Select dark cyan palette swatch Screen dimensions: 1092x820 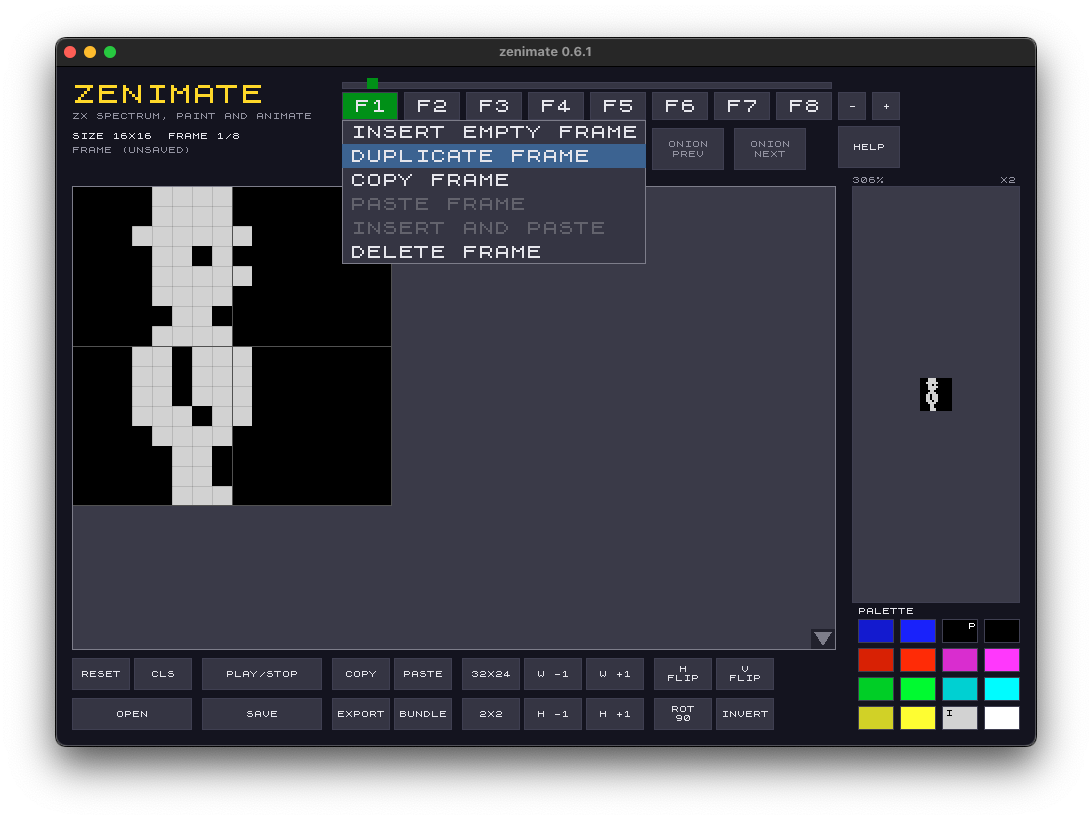click(960, 688)
